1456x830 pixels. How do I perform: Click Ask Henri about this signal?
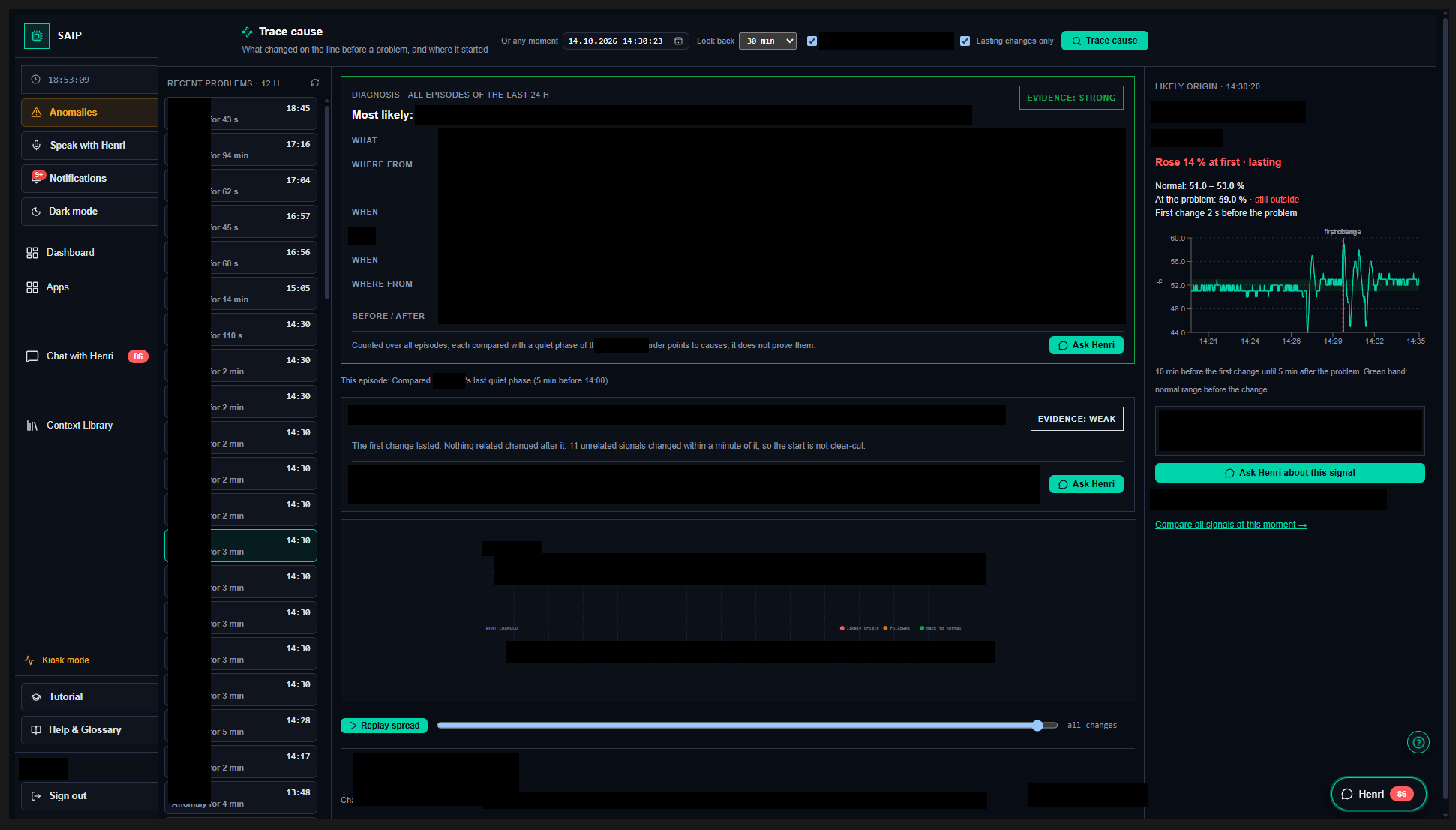1289,473
